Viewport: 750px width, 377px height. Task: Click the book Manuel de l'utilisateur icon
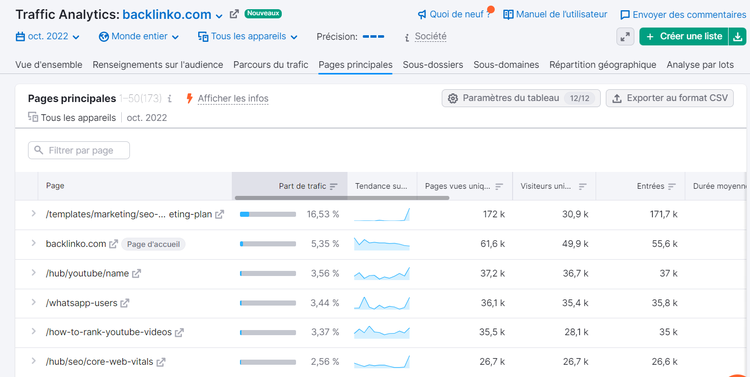point(508,14)
